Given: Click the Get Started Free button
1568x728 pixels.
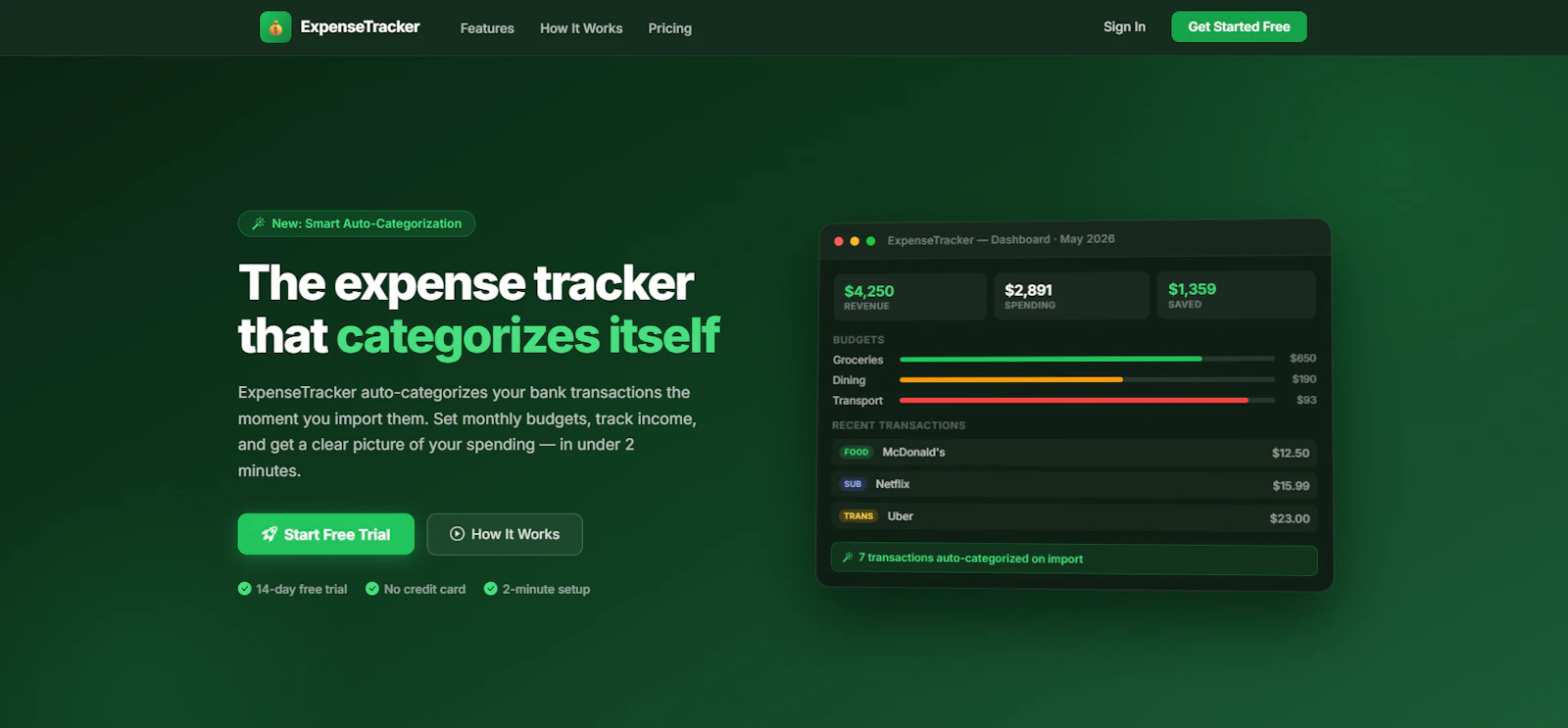Looking at the screenshot, I should pyautogui.click(x=1239, y=26).
